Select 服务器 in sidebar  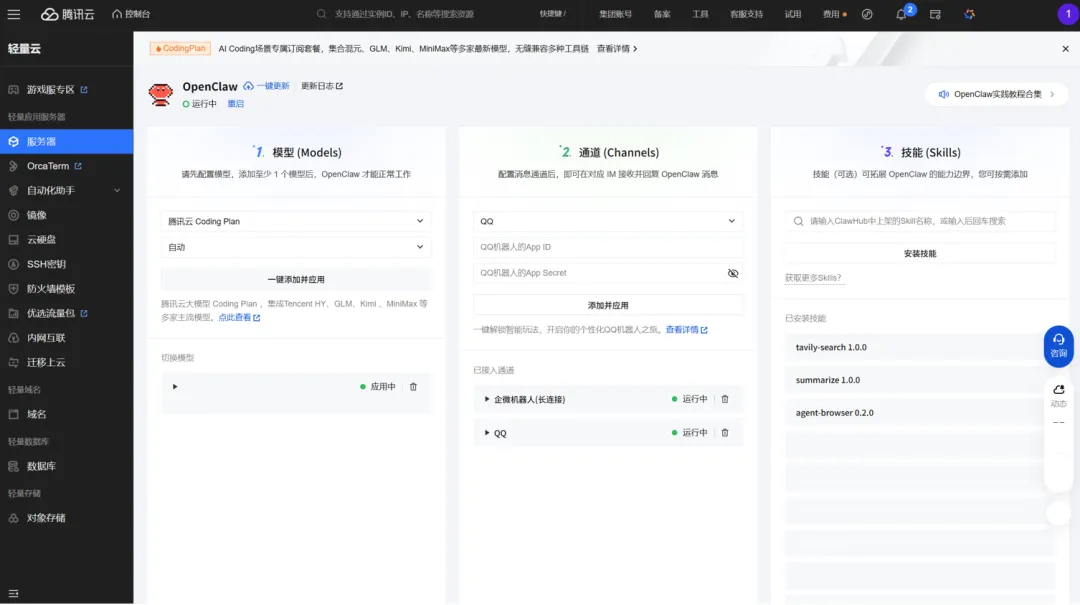[67, 141]
